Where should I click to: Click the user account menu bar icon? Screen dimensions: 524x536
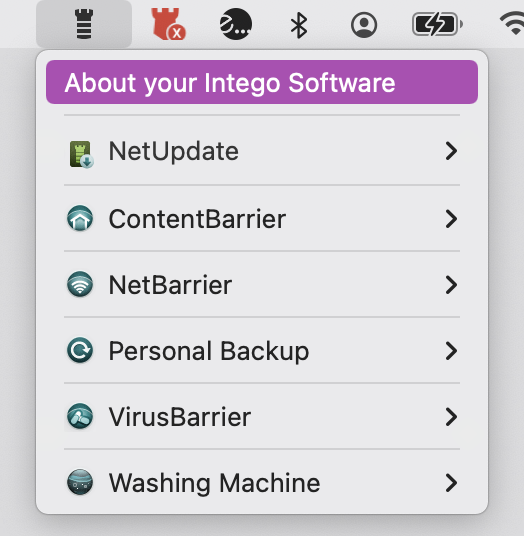364,25
